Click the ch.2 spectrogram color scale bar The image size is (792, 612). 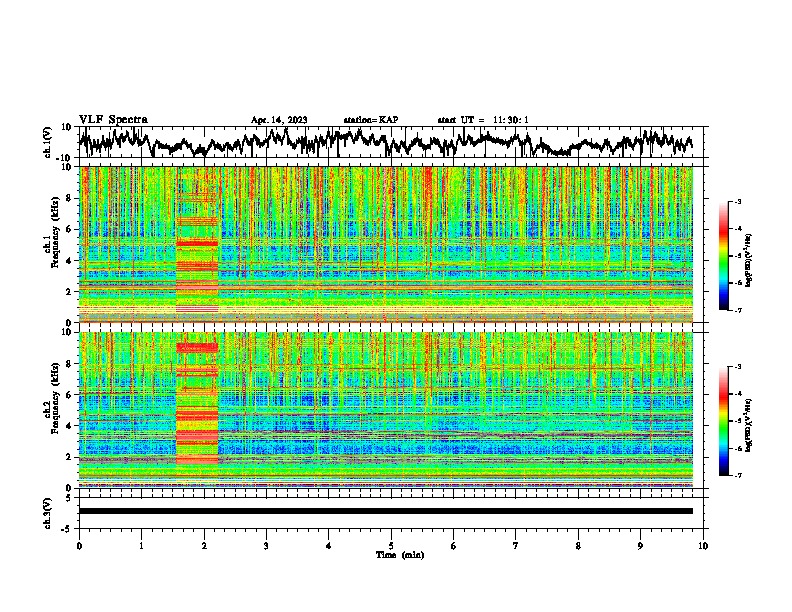point(723,421)
